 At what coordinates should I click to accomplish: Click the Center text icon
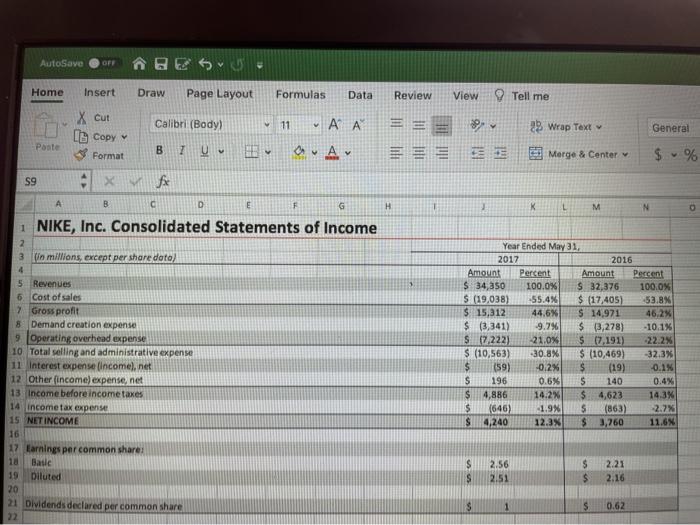pos(419,153)
